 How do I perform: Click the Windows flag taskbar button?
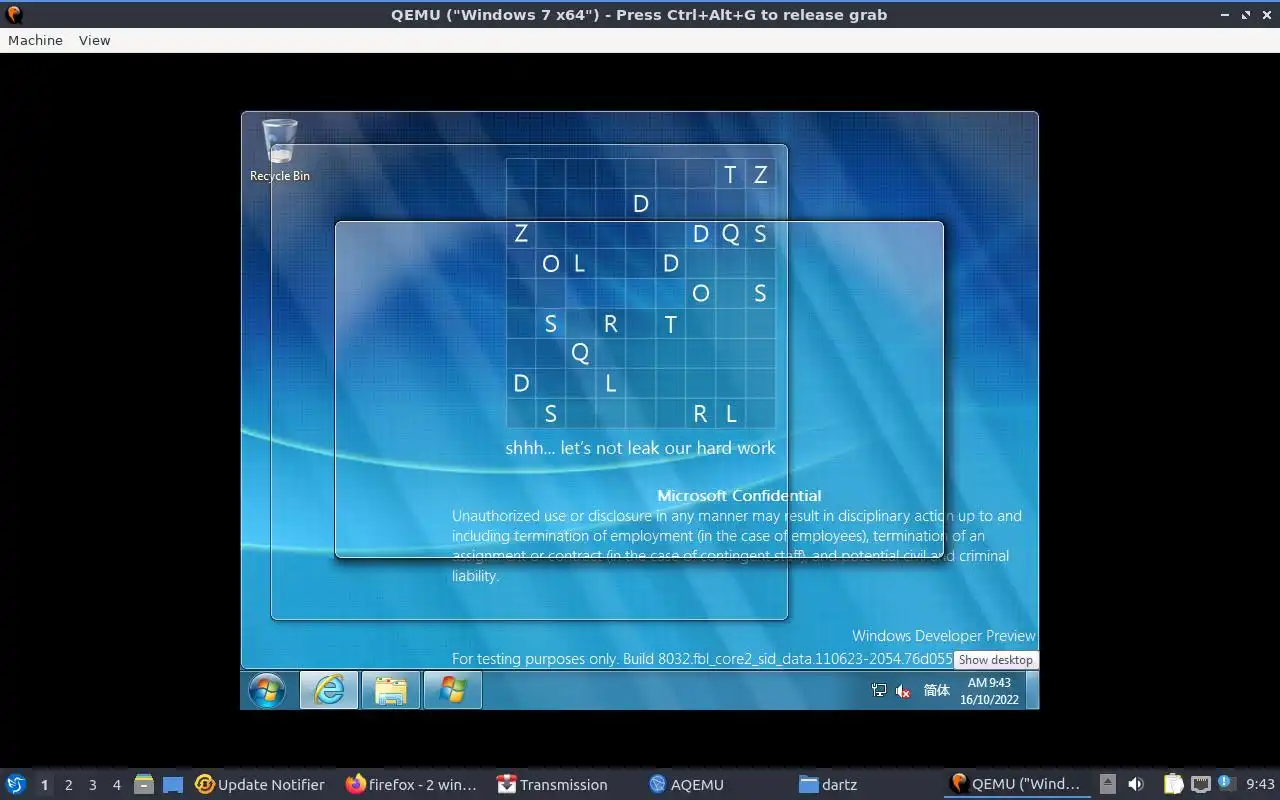coord(452,690)
